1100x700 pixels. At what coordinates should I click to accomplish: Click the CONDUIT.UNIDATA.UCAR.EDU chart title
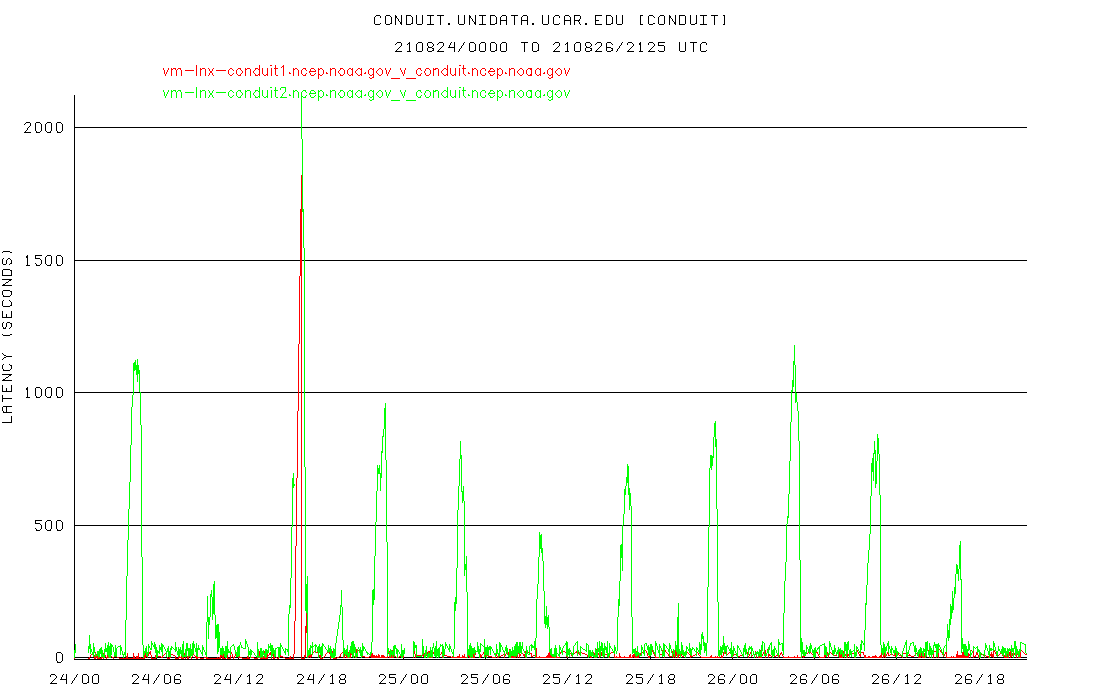point(550,20)
